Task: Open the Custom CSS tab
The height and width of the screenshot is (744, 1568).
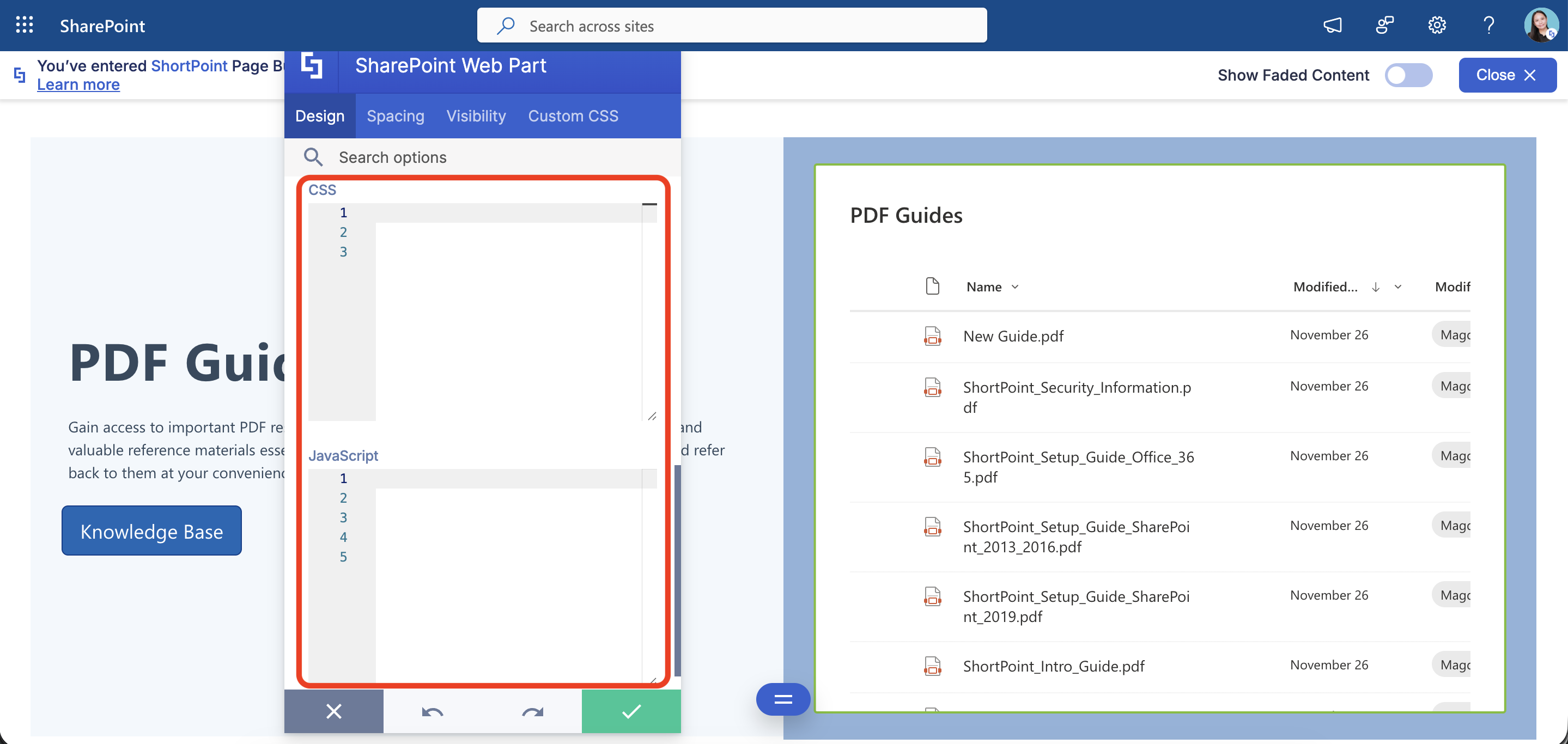Action: coord(573,115)
